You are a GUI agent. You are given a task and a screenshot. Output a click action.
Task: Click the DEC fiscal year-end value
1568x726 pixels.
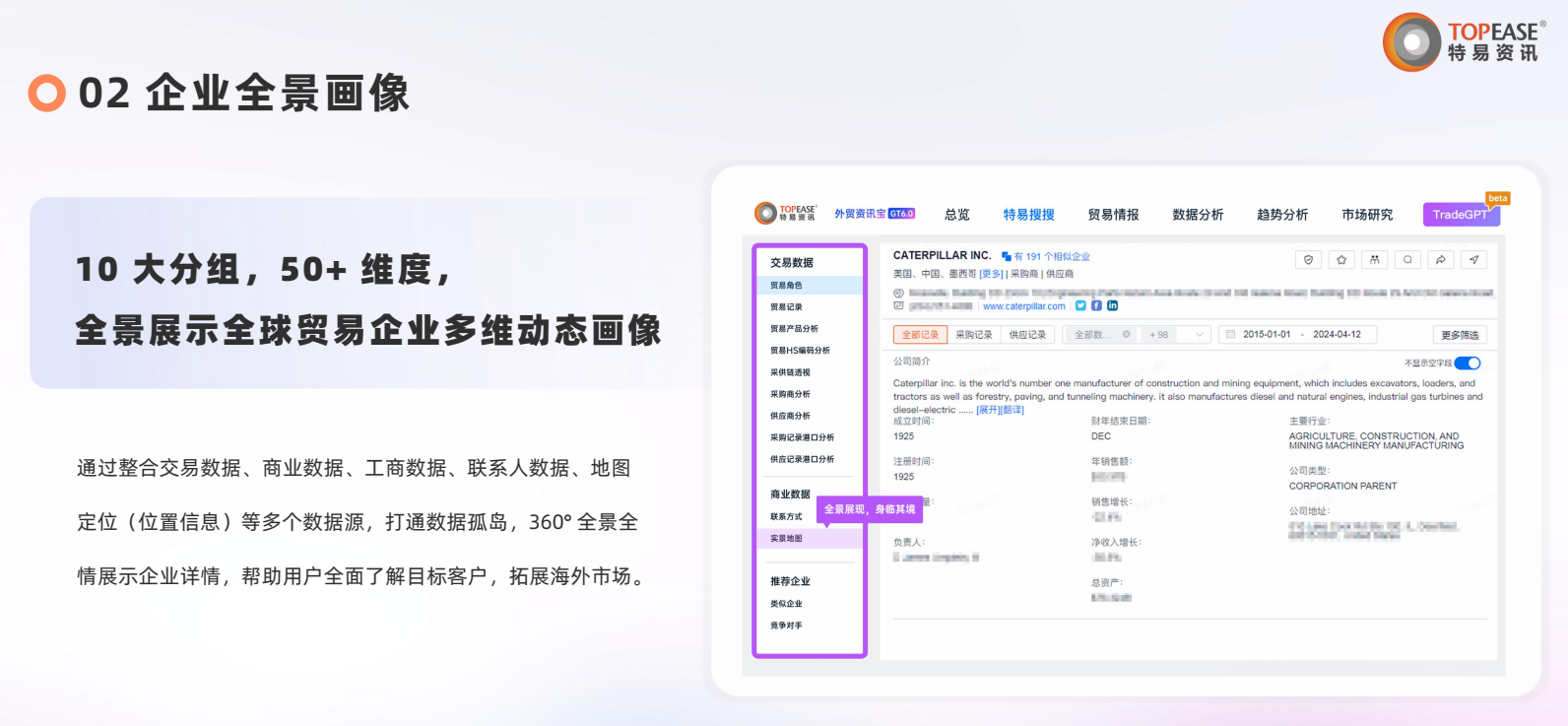(x=1100, y=436)
